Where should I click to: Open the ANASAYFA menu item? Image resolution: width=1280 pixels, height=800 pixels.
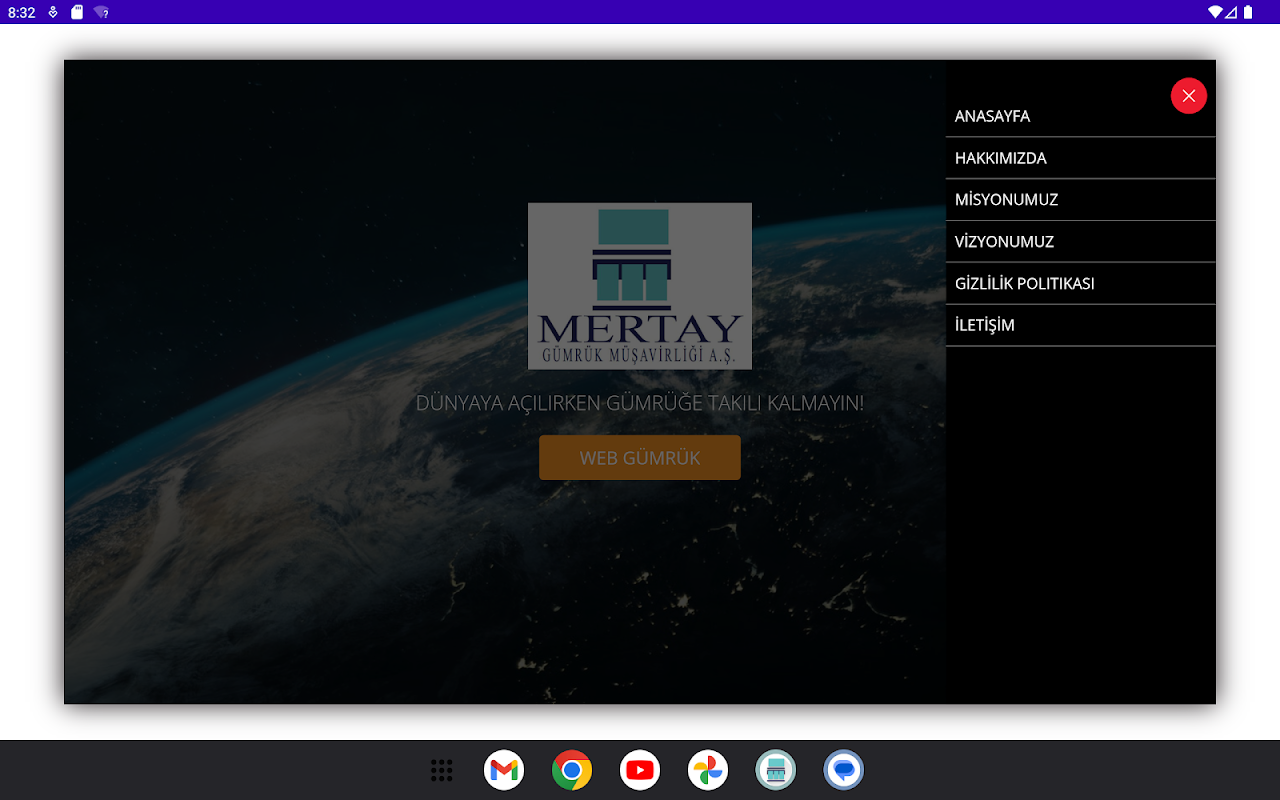click(1080, 116)
